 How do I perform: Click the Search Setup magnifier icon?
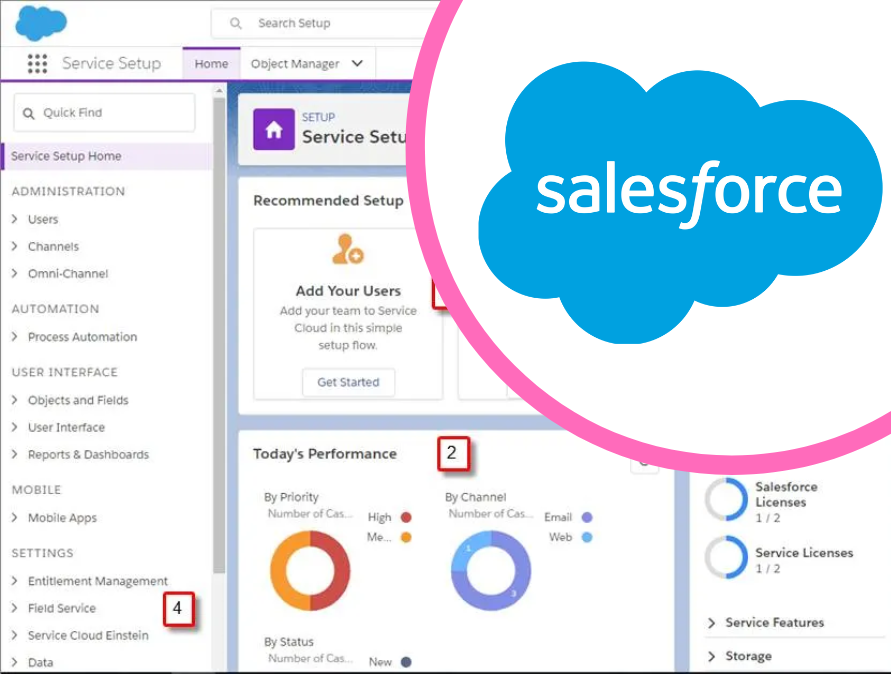tap(235, 23)
